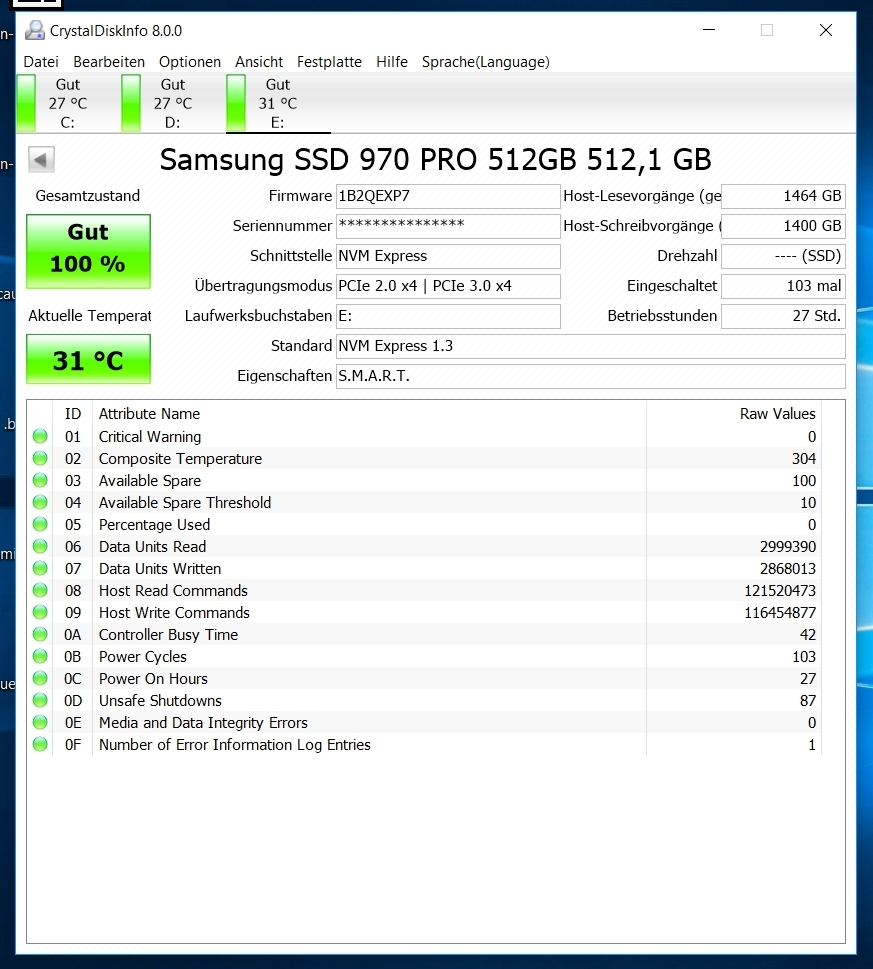Click the Aktuelle Temperatur label
873x969 pixels.
click(x=90, y=316)
